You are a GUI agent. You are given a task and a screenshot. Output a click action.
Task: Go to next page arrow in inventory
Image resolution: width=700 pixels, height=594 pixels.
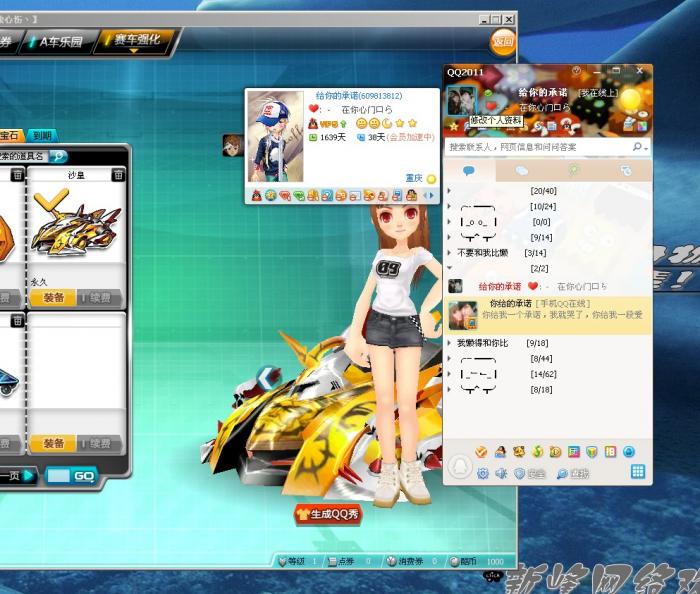pos(29,475)
